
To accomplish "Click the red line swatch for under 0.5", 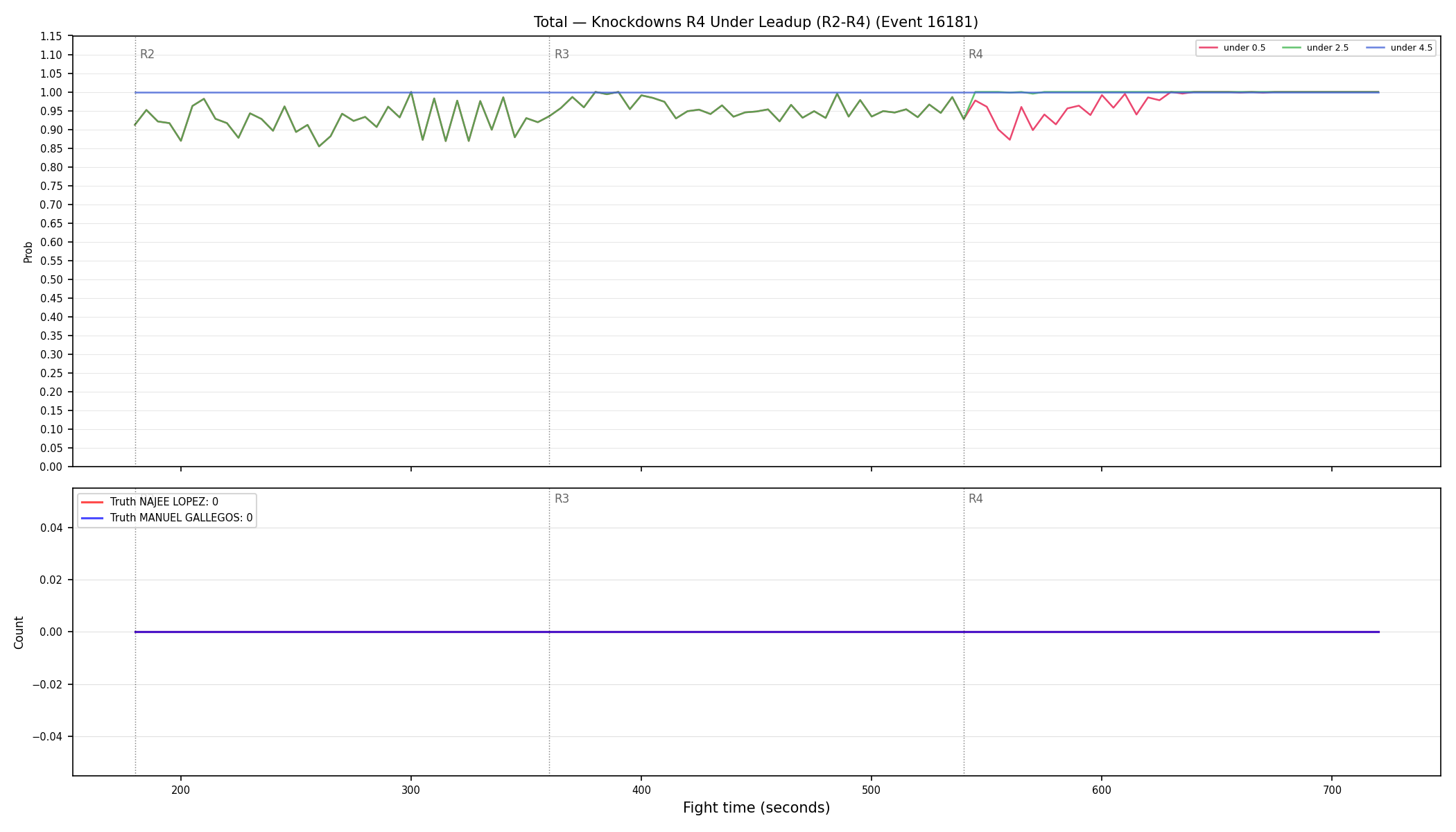I will pyautogui.click(x=1208, y=48).
